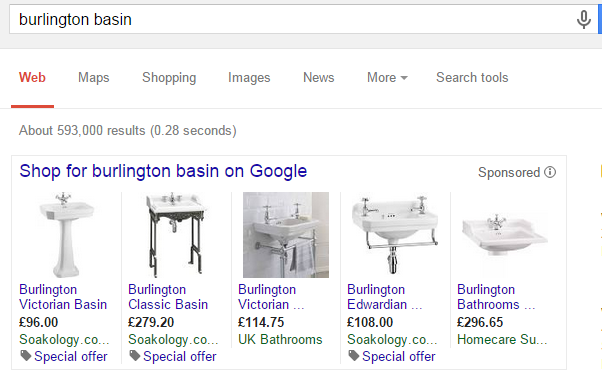This screenshot has width=602, height=379.
Task: Click Special offer under £108.00 Edwardian
Action: point(399,356)
